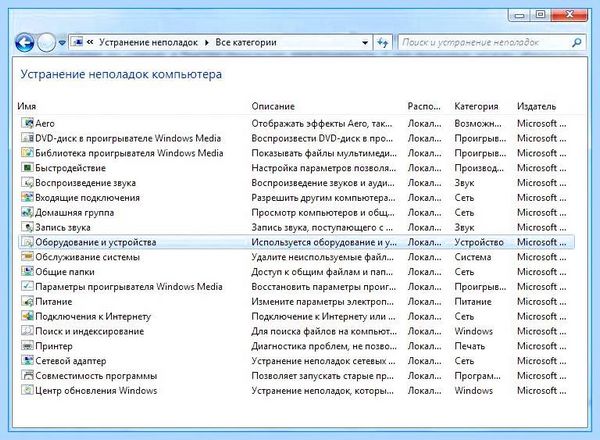Viewport: 600px width, 440px height.
Task: Click 'Печать' category cell
Action: 470,346
